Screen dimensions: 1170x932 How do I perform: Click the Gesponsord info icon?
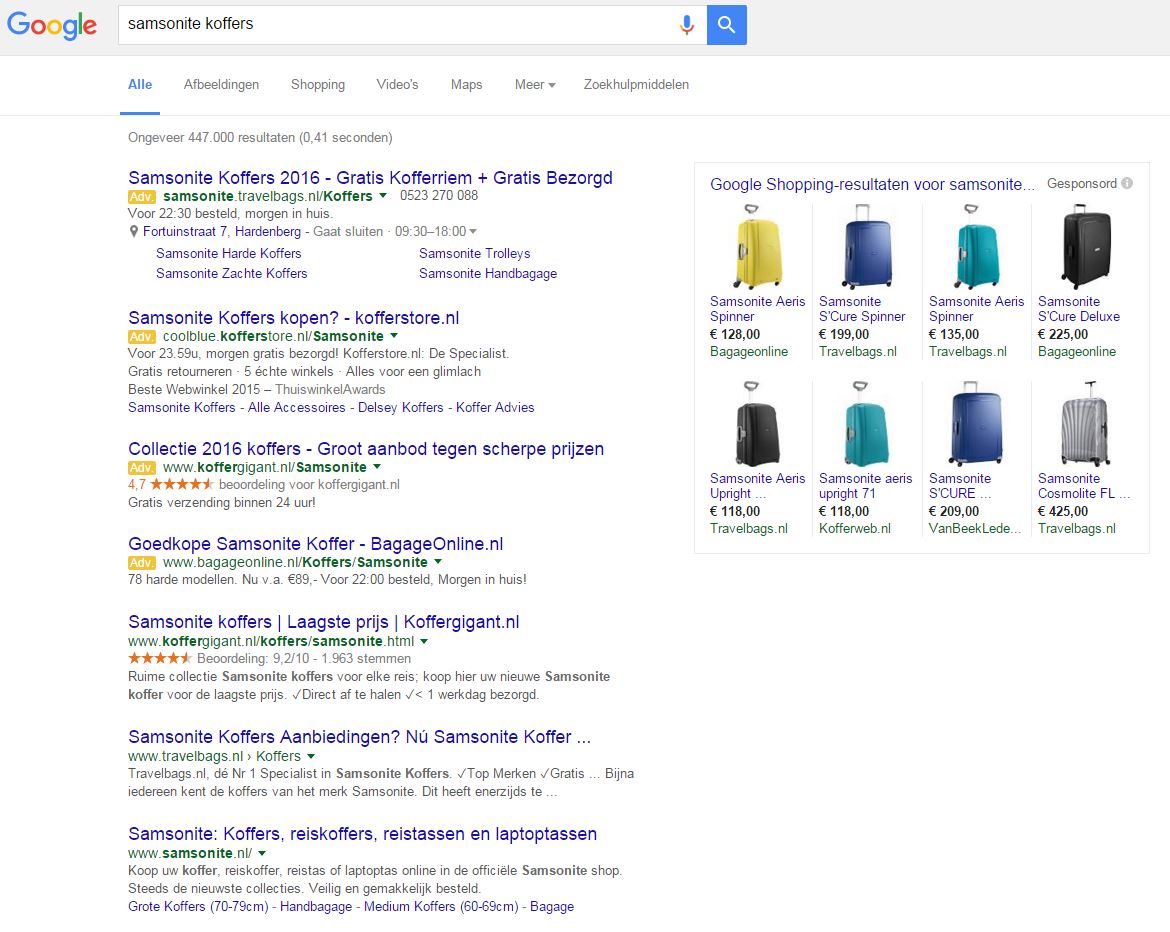point(1127,184)
